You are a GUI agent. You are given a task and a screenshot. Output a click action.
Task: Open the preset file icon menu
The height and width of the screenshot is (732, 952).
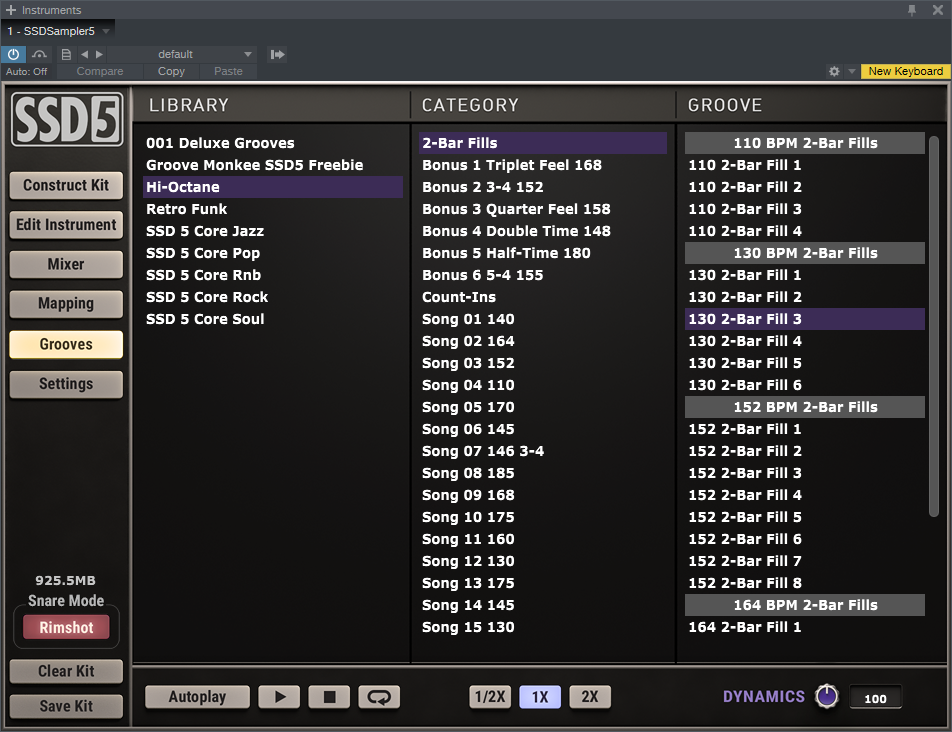click(66, 54)
